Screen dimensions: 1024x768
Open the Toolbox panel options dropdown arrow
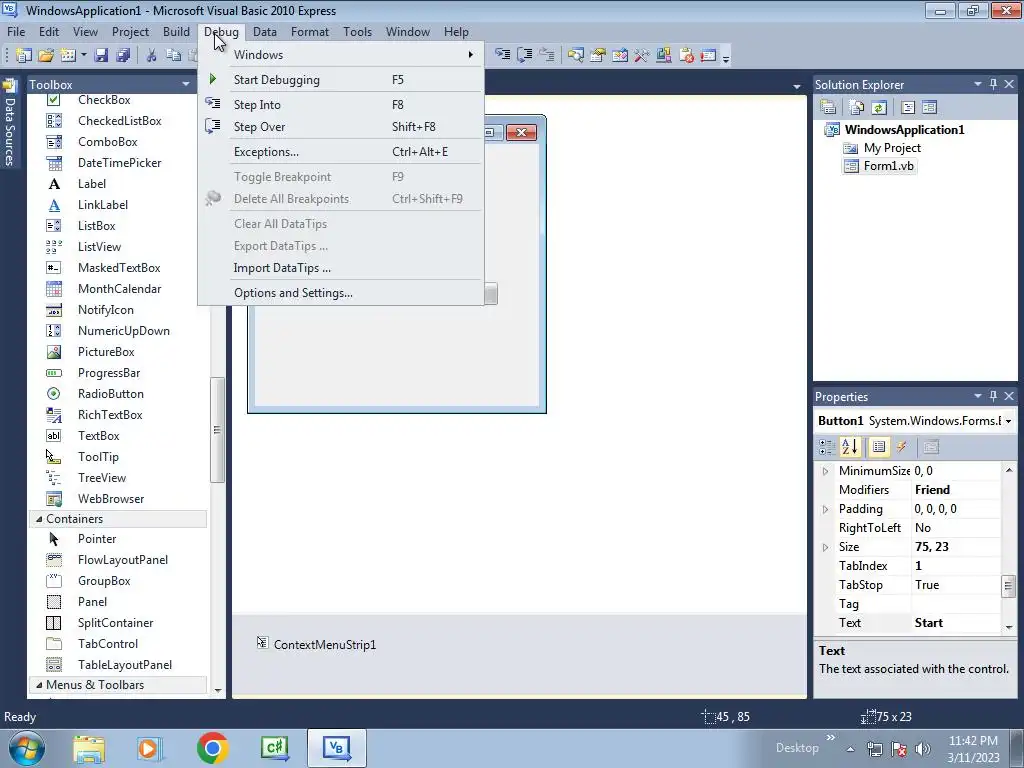click(x=185, y=84)
